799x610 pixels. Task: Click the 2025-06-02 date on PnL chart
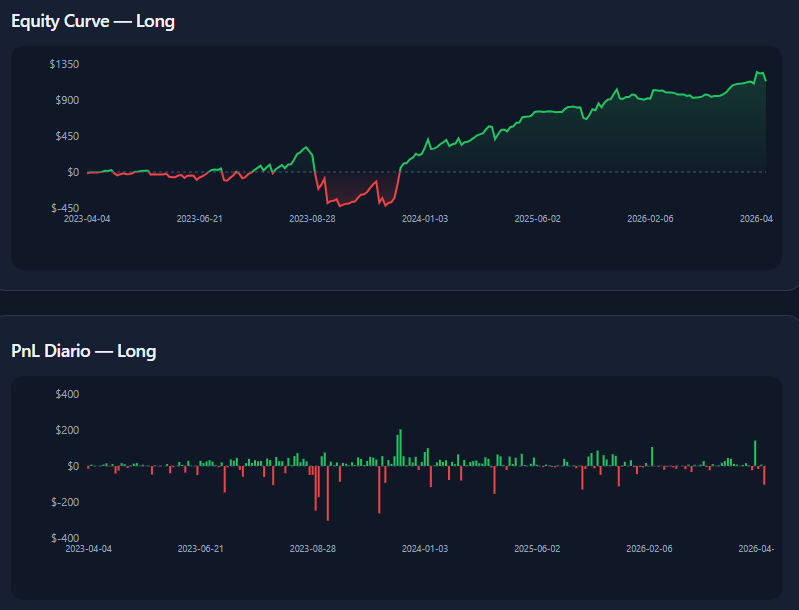point(537,549)
